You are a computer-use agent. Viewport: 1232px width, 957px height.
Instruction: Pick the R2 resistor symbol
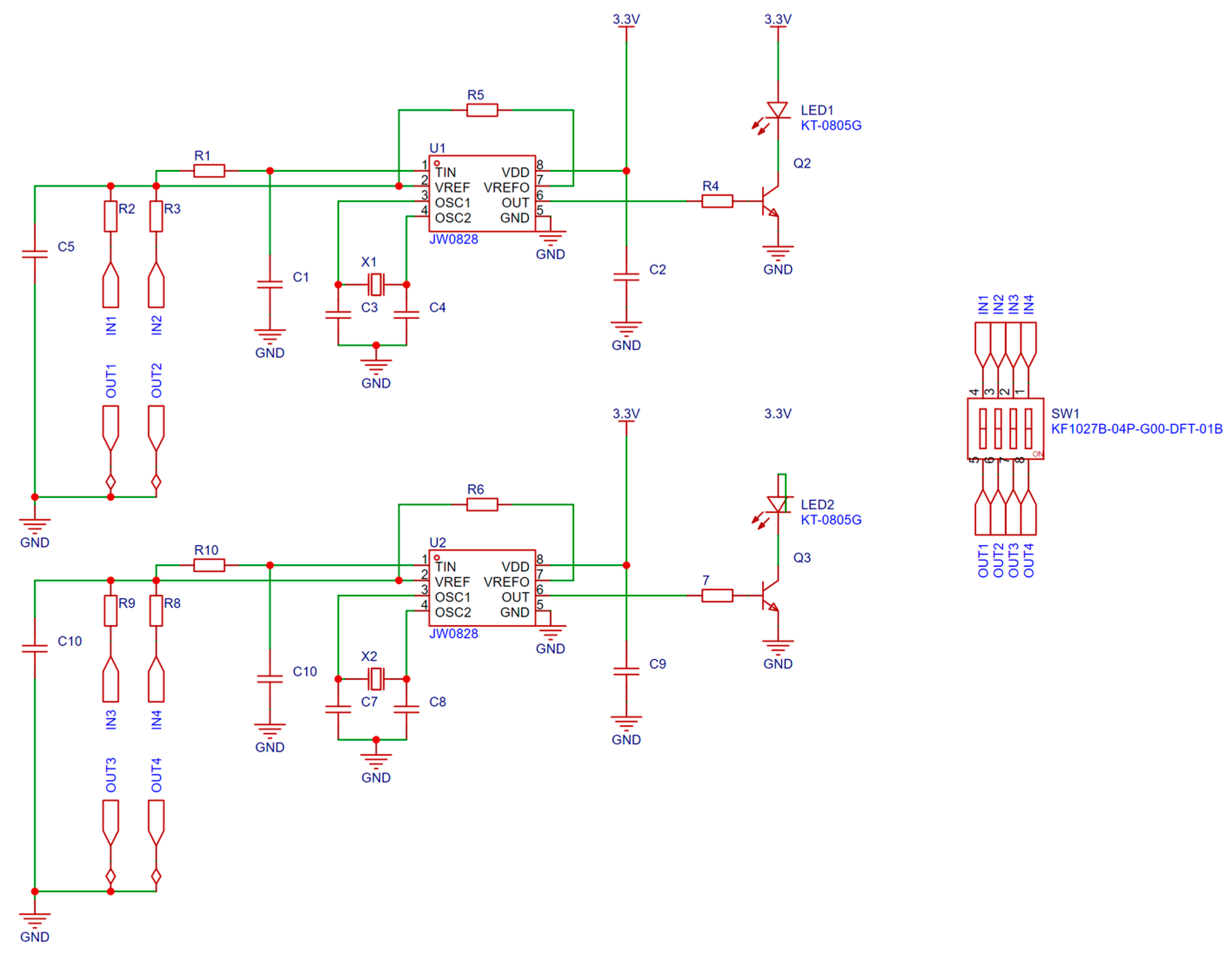[110, 216]
